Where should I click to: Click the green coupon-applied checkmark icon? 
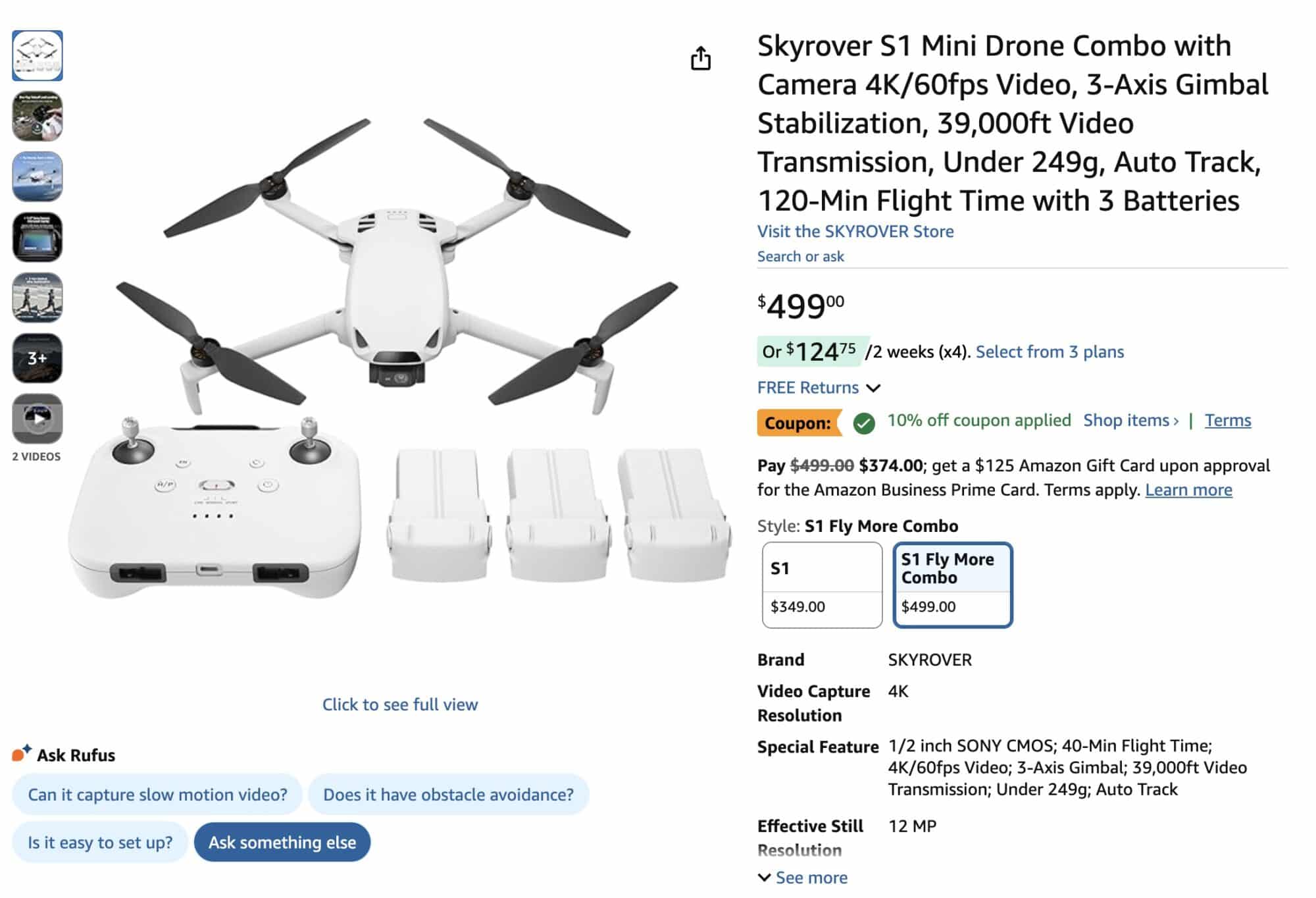(x=863, y=421)
